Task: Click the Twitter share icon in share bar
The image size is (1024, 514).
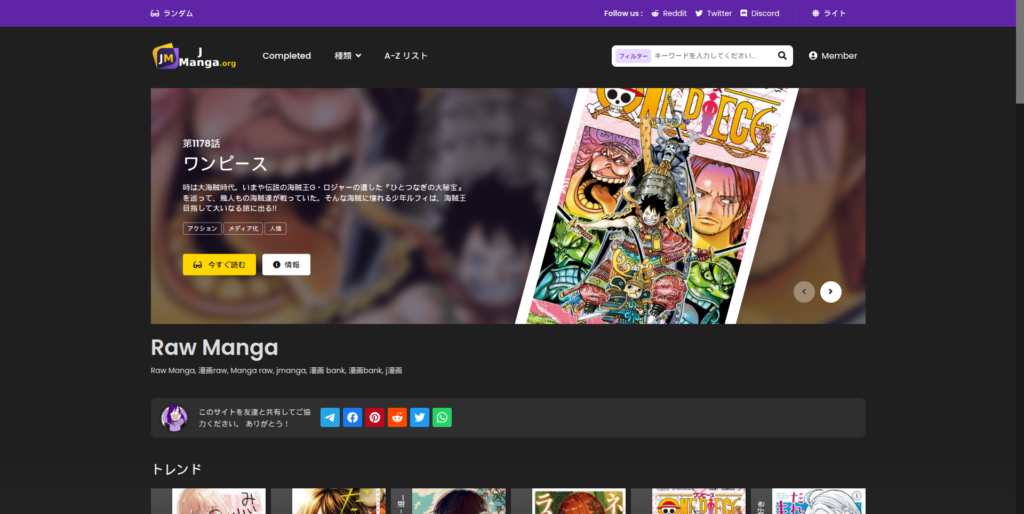Action: point(419,418)
